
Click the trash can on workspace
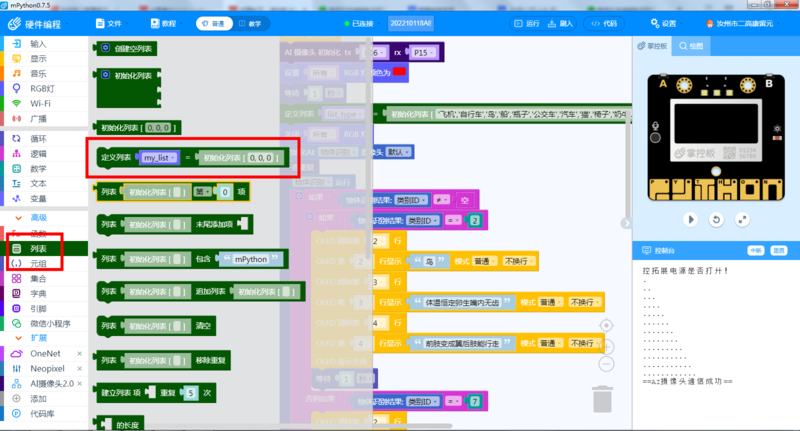[602, 399]
